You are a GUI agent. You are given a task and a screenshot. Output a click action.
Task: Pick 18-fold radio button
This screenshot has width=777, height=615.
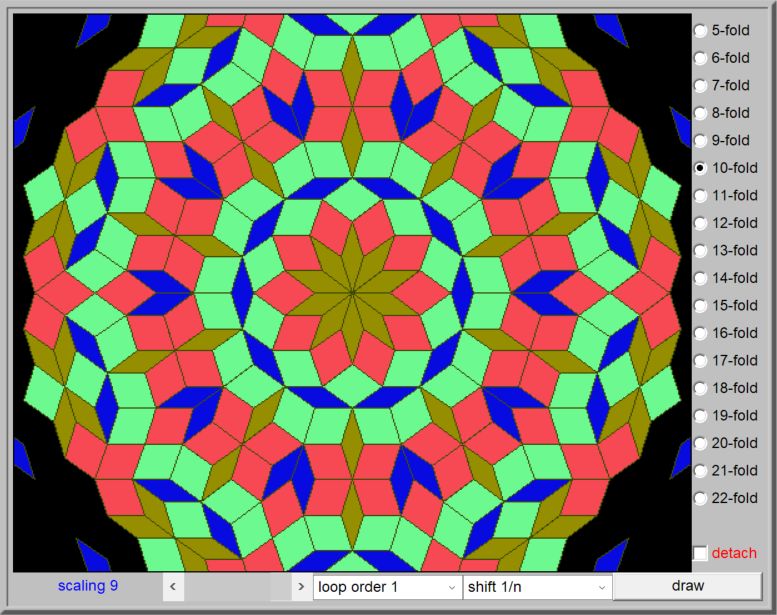click(700, 388)
